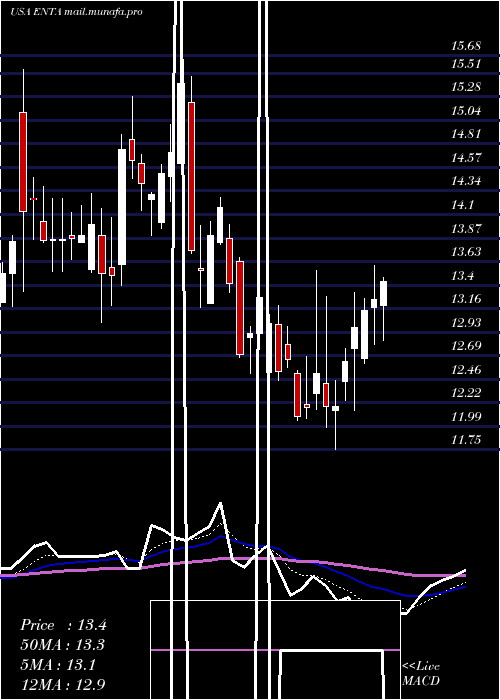Click the last white candlestick on the right
The width and height of the screenshot is (500, 700).
pyautogui.click(x=383, y=293)
